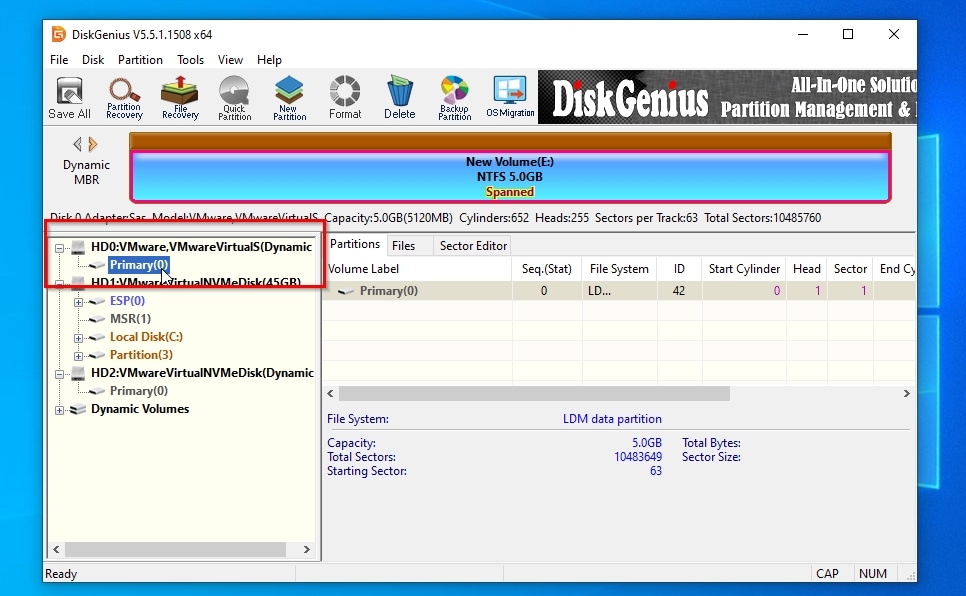Switch to the Sector Editor tab

pyautogui.click(x=473, y=245)
